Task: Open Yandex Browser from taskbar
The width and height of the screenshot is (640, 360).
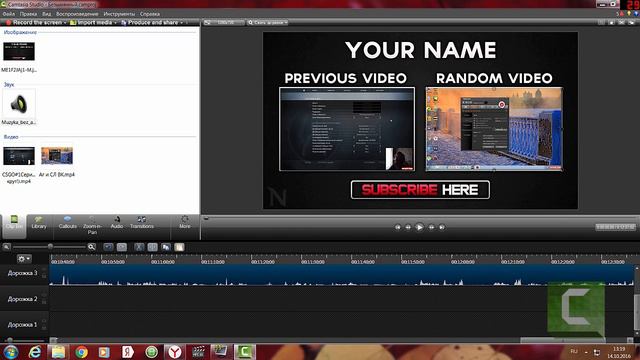Action: pos(175,352)
